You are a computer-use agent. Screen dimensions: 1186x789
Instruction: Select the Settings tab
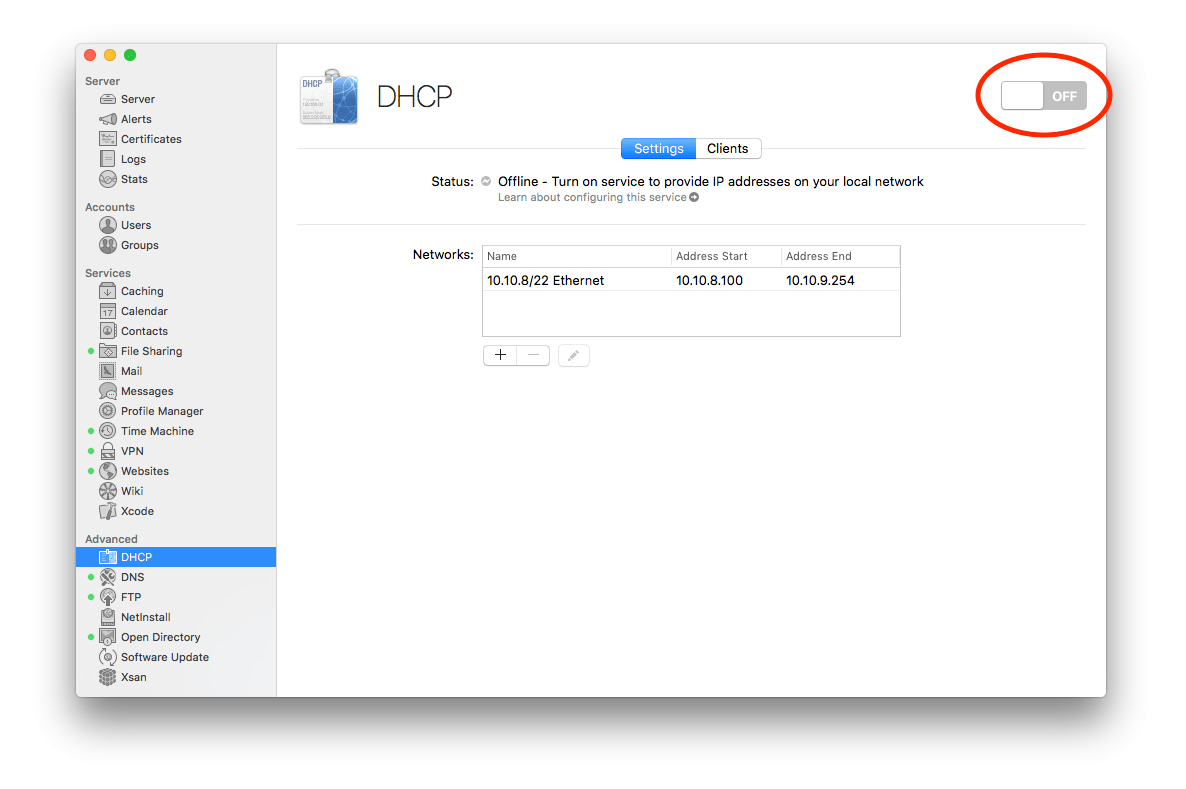659,148
